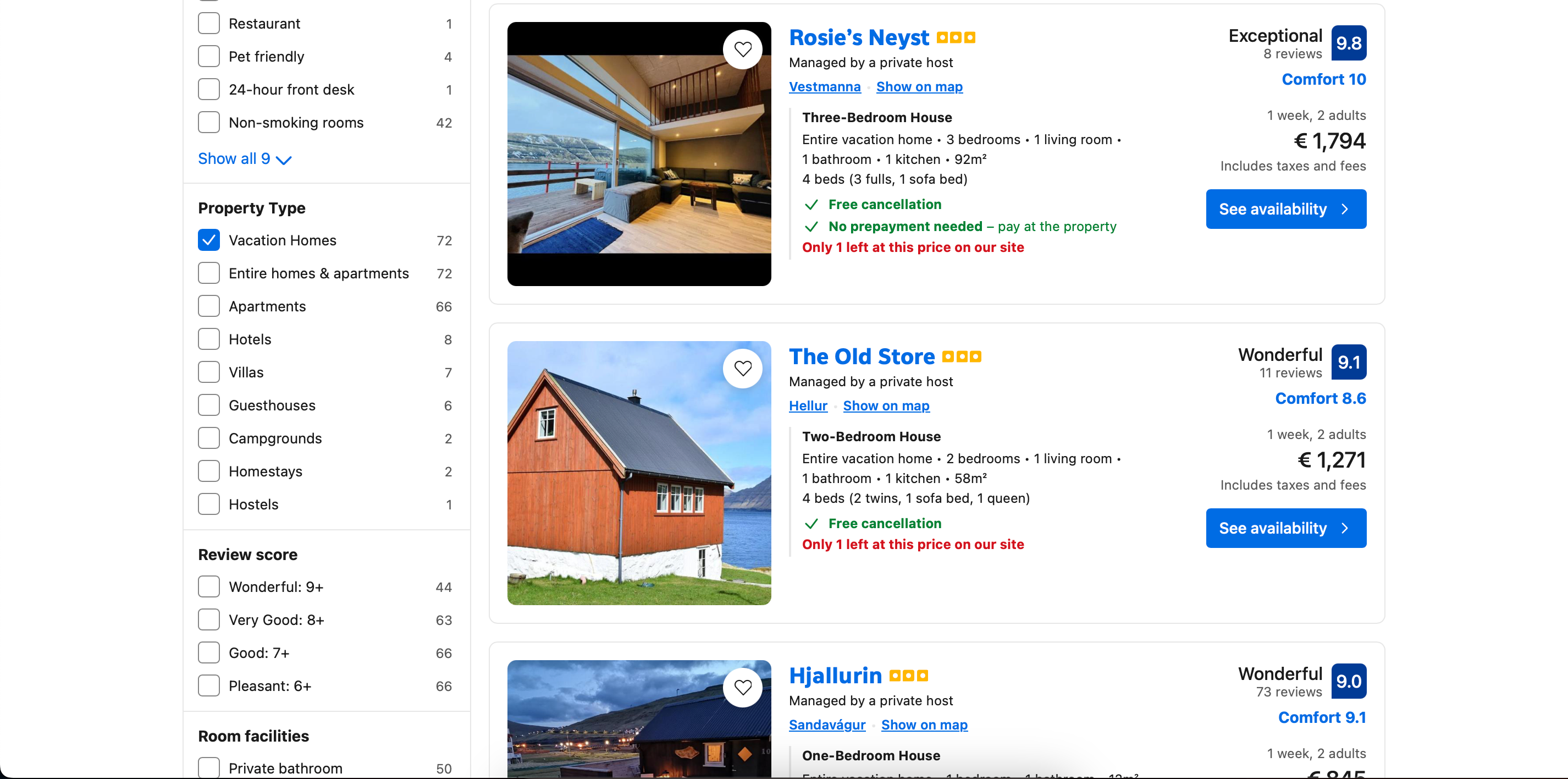The height and width of the screenshot is (779, 1568).
Task: Select the Hotels property type
Action: coord(209,338)
